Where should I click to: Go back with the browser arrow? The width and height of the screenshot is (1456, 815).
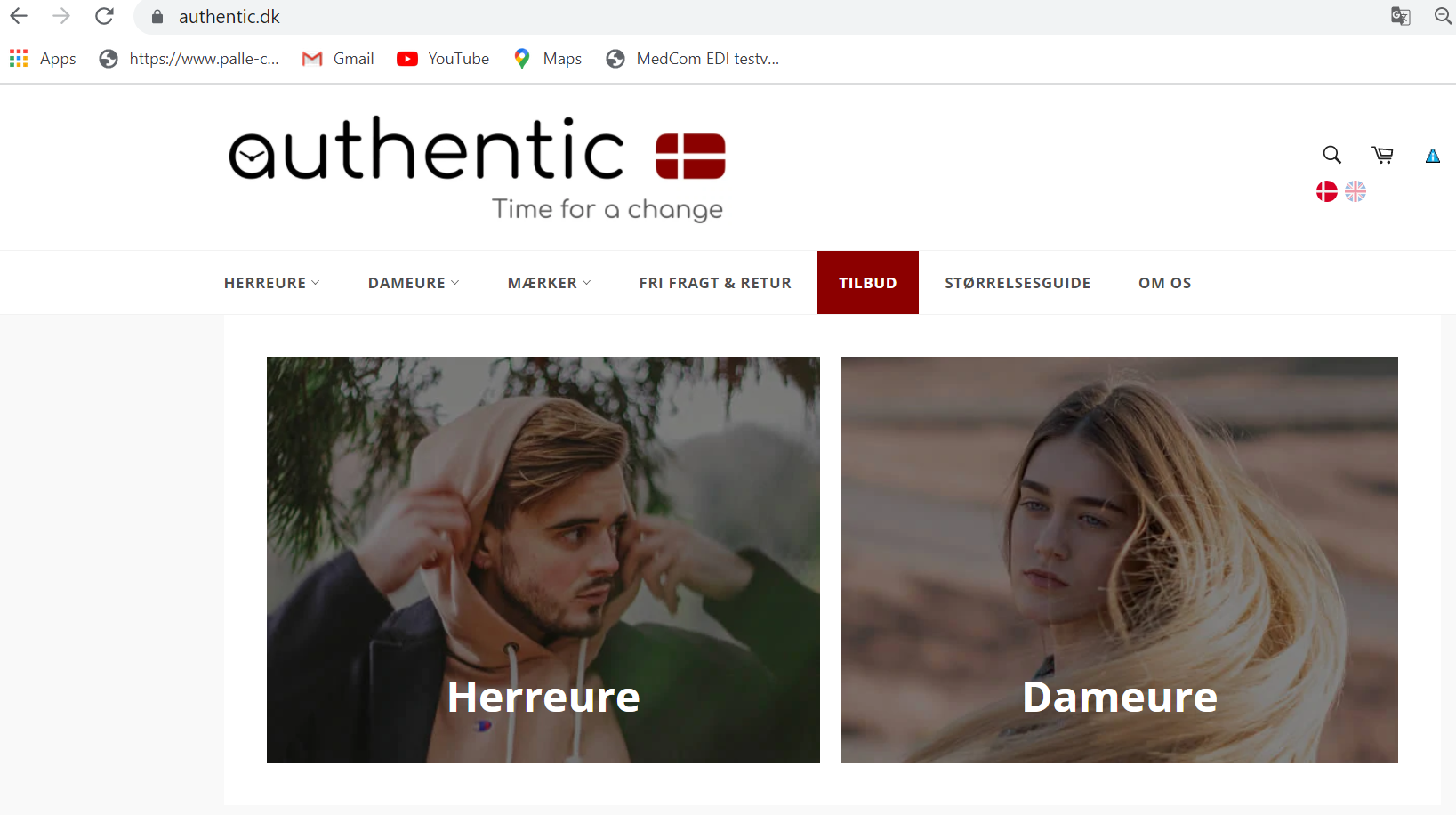coord(19,16)
